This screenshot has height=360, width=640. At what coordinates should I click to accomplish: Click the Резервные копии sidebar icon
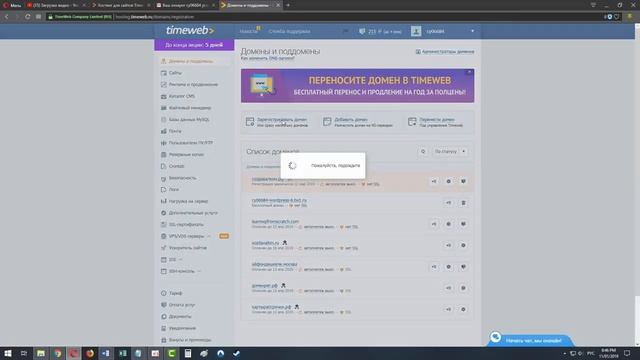coord(164,155)
